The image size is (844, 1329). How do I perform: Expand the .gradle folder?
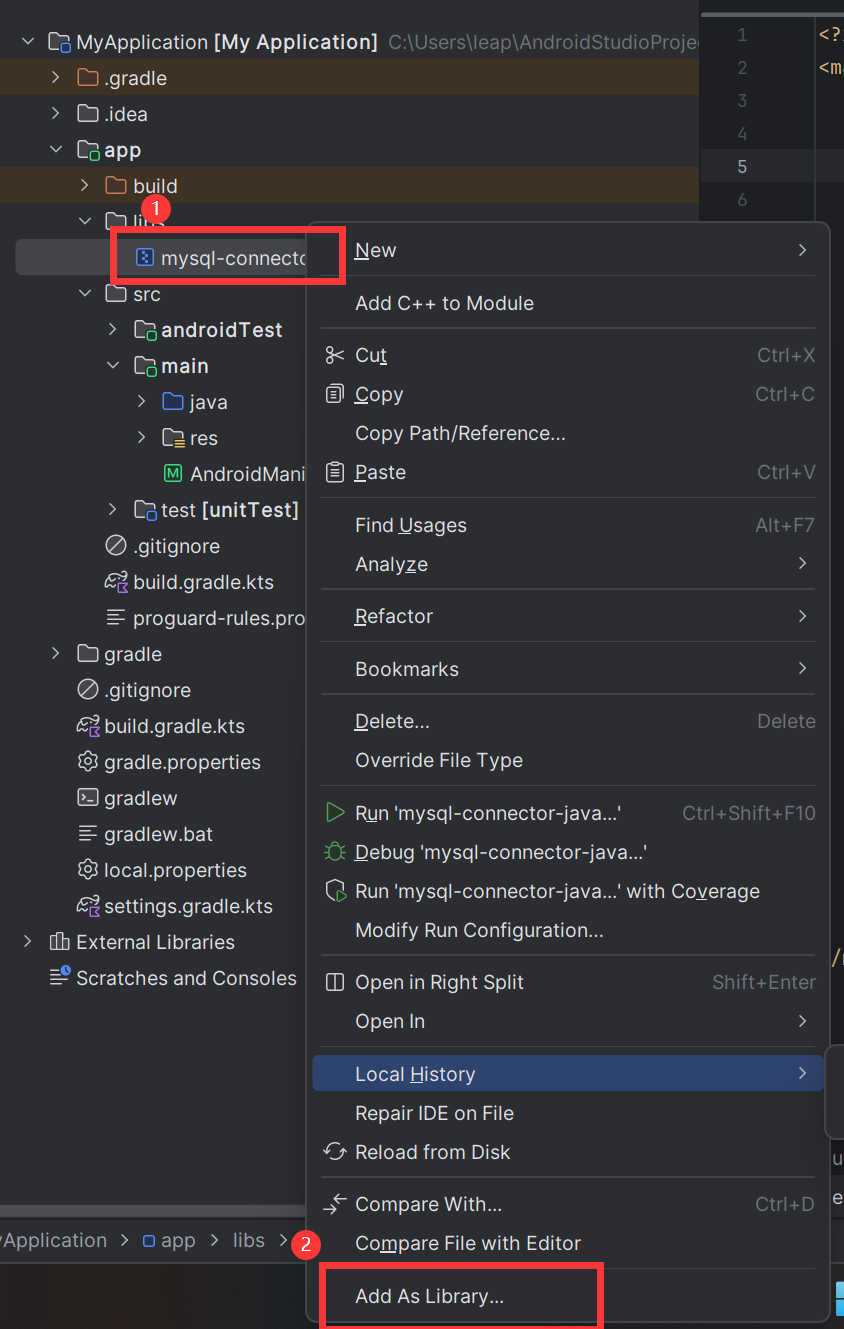[x=56, y=78]
